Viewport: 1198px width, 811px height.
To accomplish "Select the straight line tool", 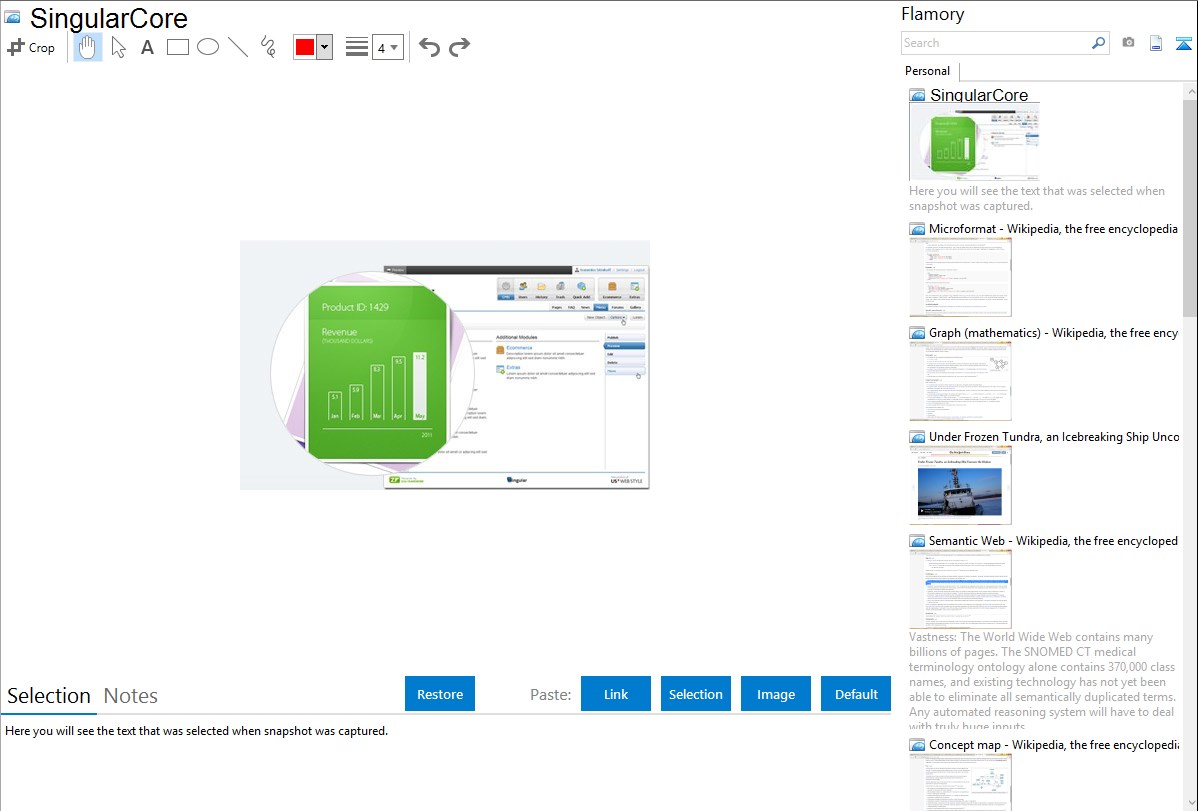I will [238, 47].
